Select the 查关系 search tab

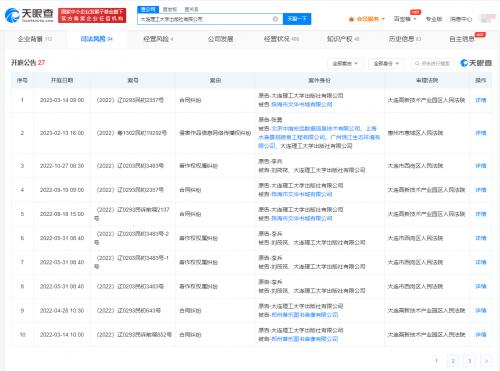191,9
